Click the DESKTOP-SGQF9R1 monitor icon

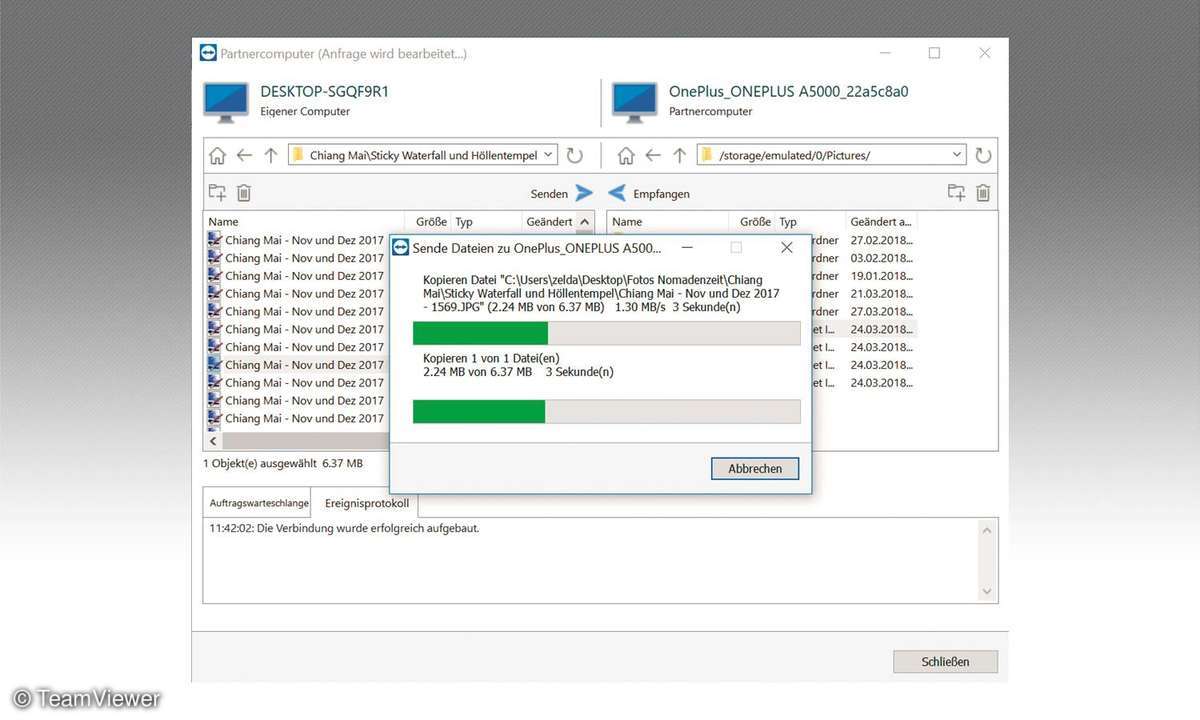[227, 102]
